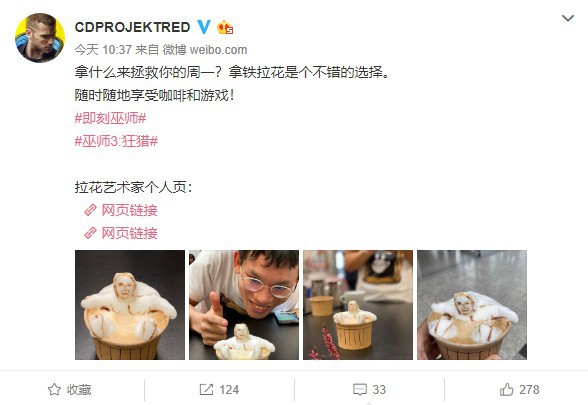Image resolution: width=588 pixels, height=405 pixels.
Task: Click the orange crown membership badge
Action: click(225, 27)
